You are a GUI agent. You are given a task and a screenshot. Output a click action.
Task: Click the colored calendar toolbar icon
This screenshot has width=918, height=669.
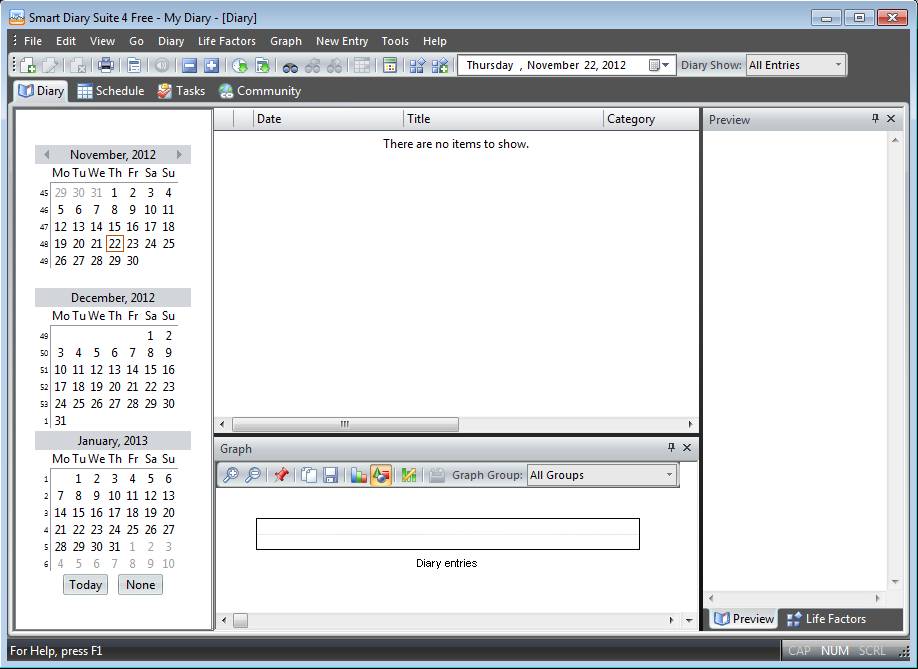pyautogui.click(x=390, y=65)
